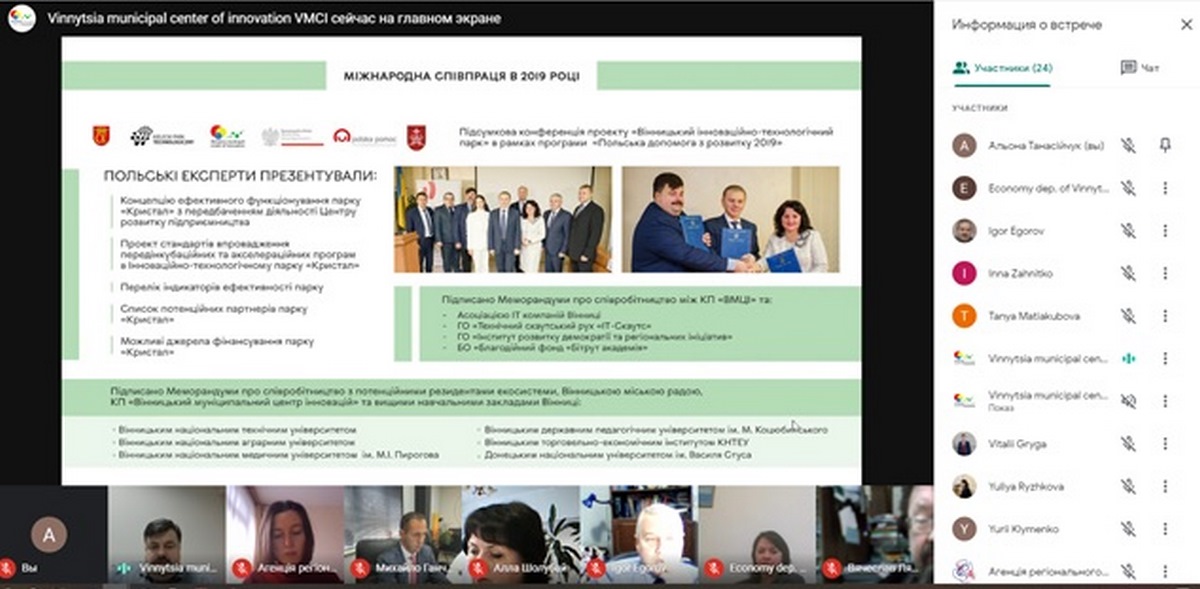This screenshot has width=1200, height=589.
Task: Click the audio activity indicator for Vinnytsia municipal center
Action: click(1128, 358)
